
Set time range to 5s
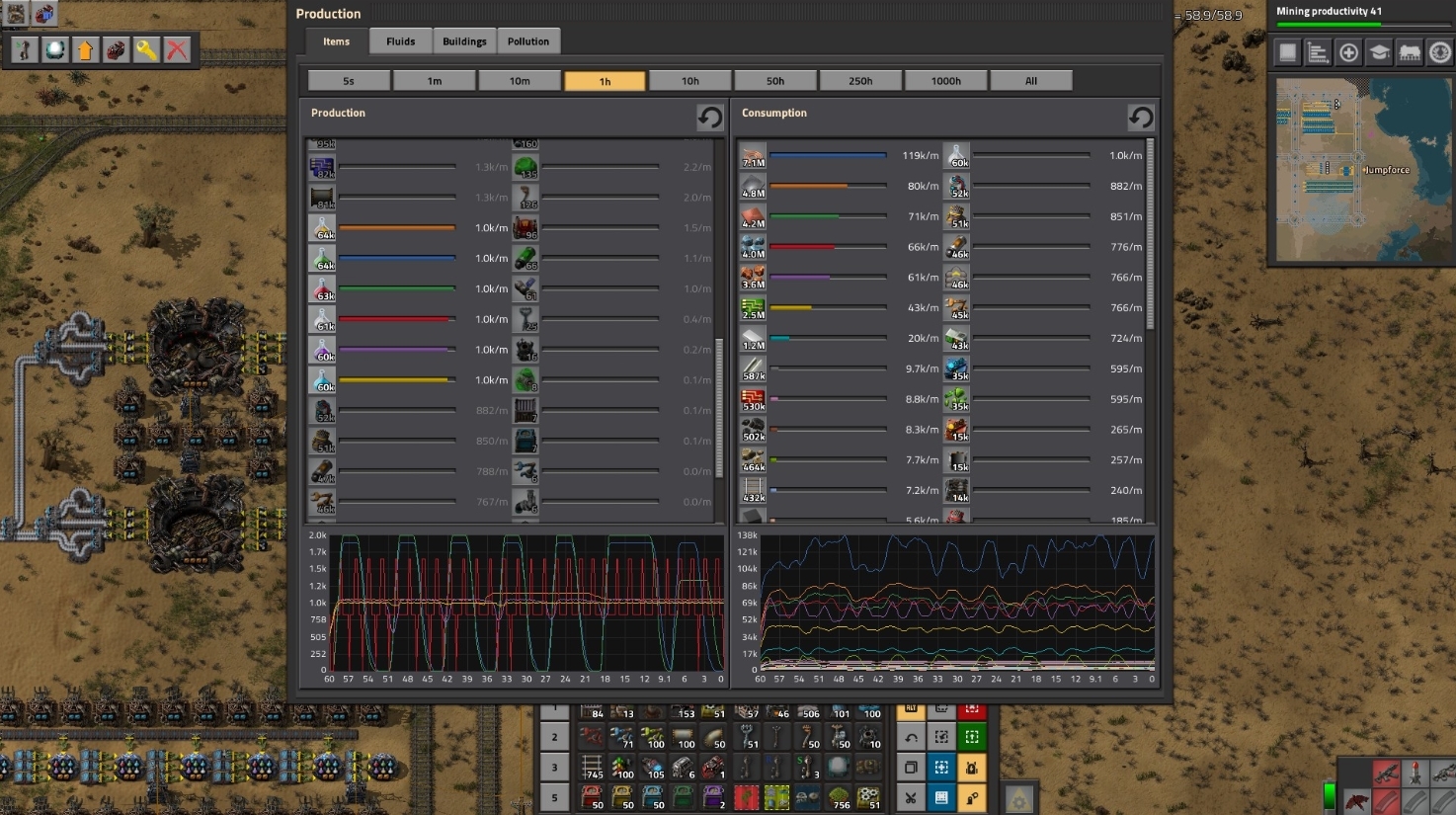(349, 81)
